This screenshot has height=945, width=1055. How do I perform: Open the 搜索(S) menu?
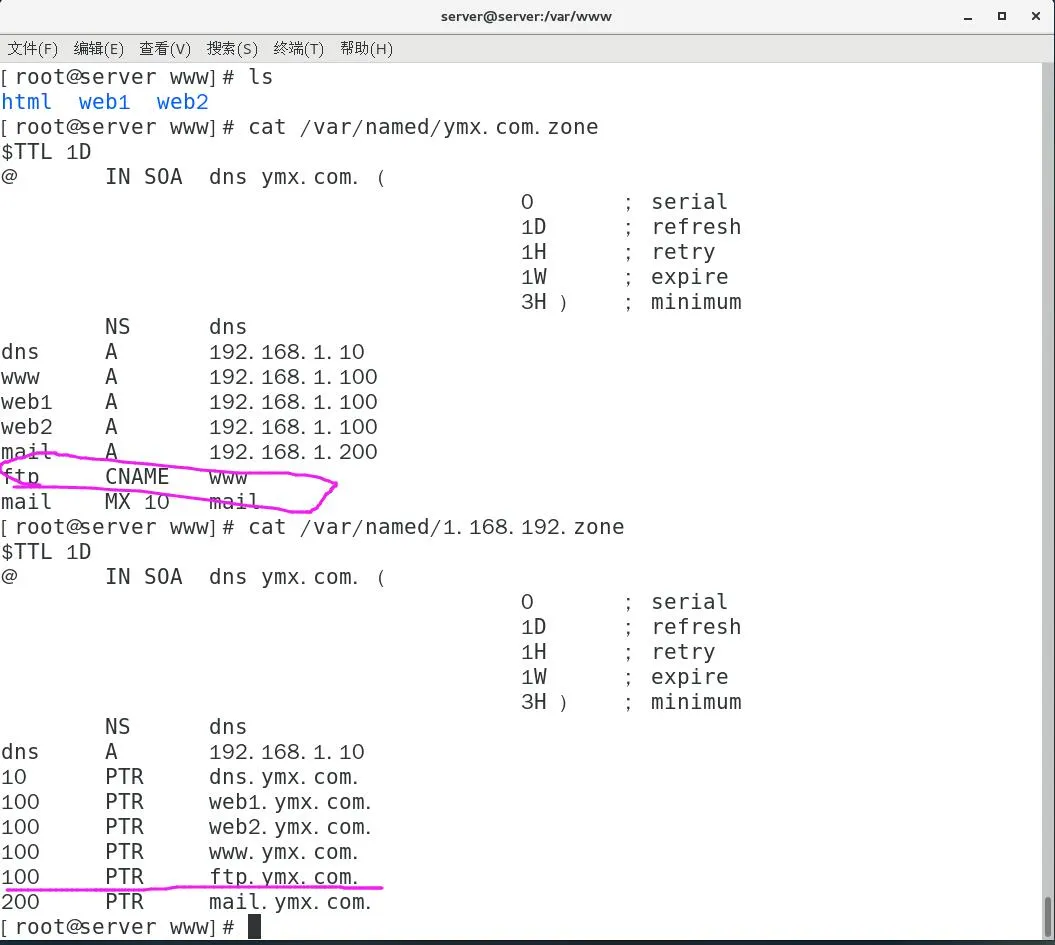[232, 49]
